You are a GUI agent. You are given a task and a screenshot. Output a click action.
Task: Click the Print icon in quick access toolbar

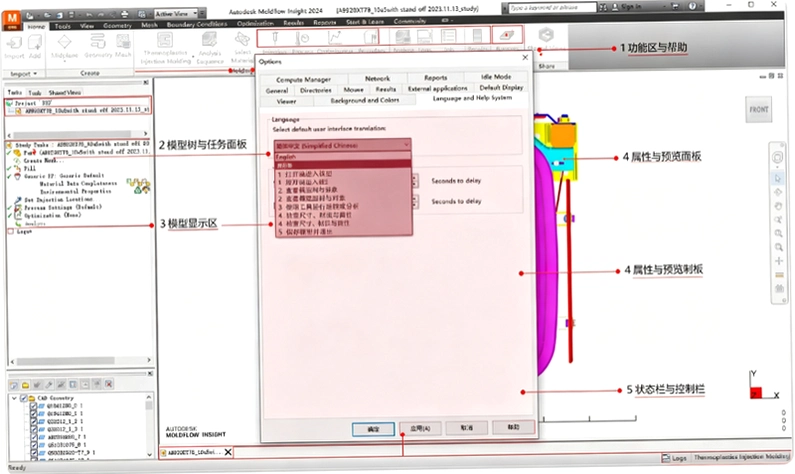tap(124, 14)
